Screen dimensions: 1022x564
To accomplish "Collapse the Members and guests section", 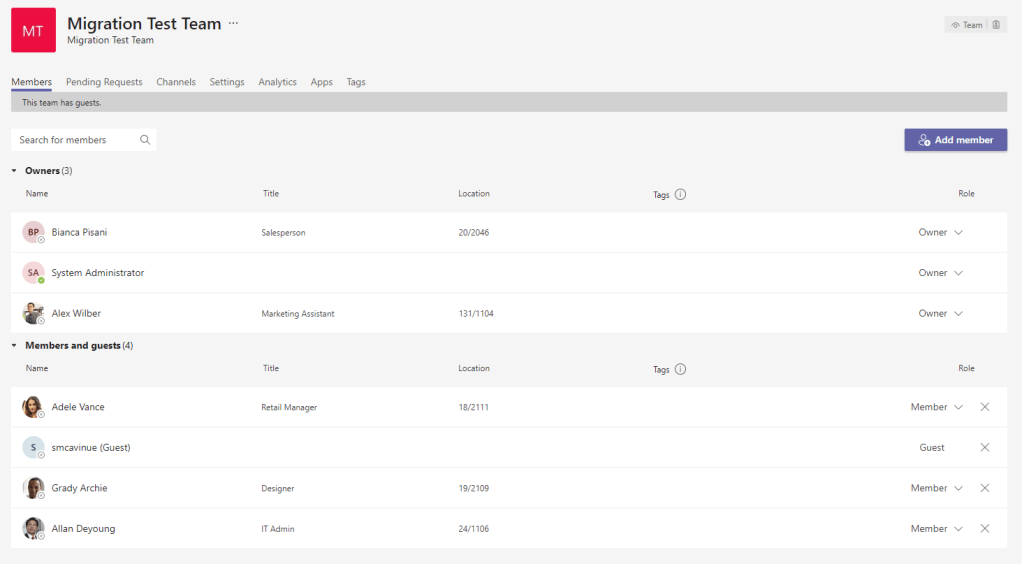I will point(15,346).
